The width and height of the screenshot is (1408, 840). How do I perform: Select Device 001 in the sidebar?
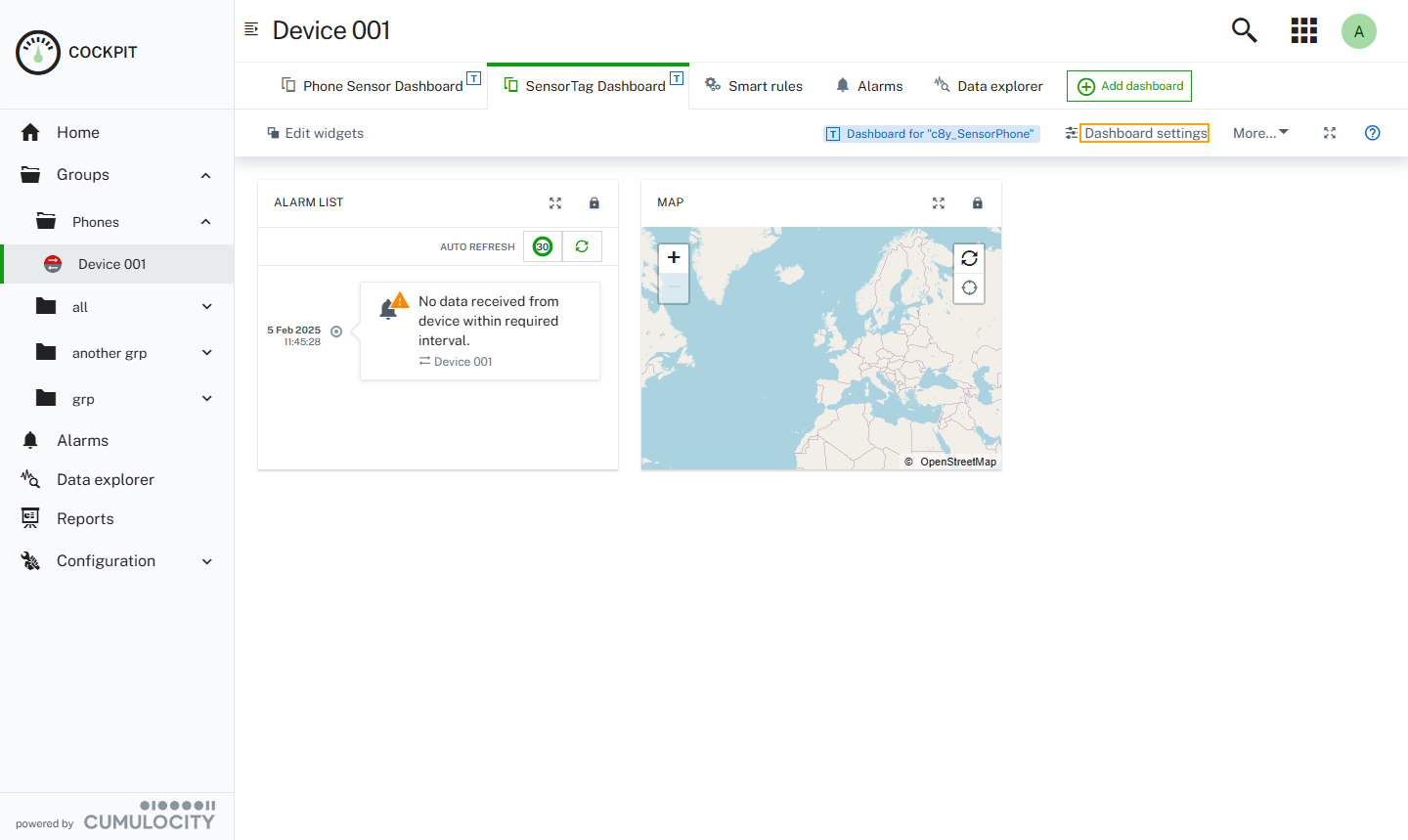[110, 263]
